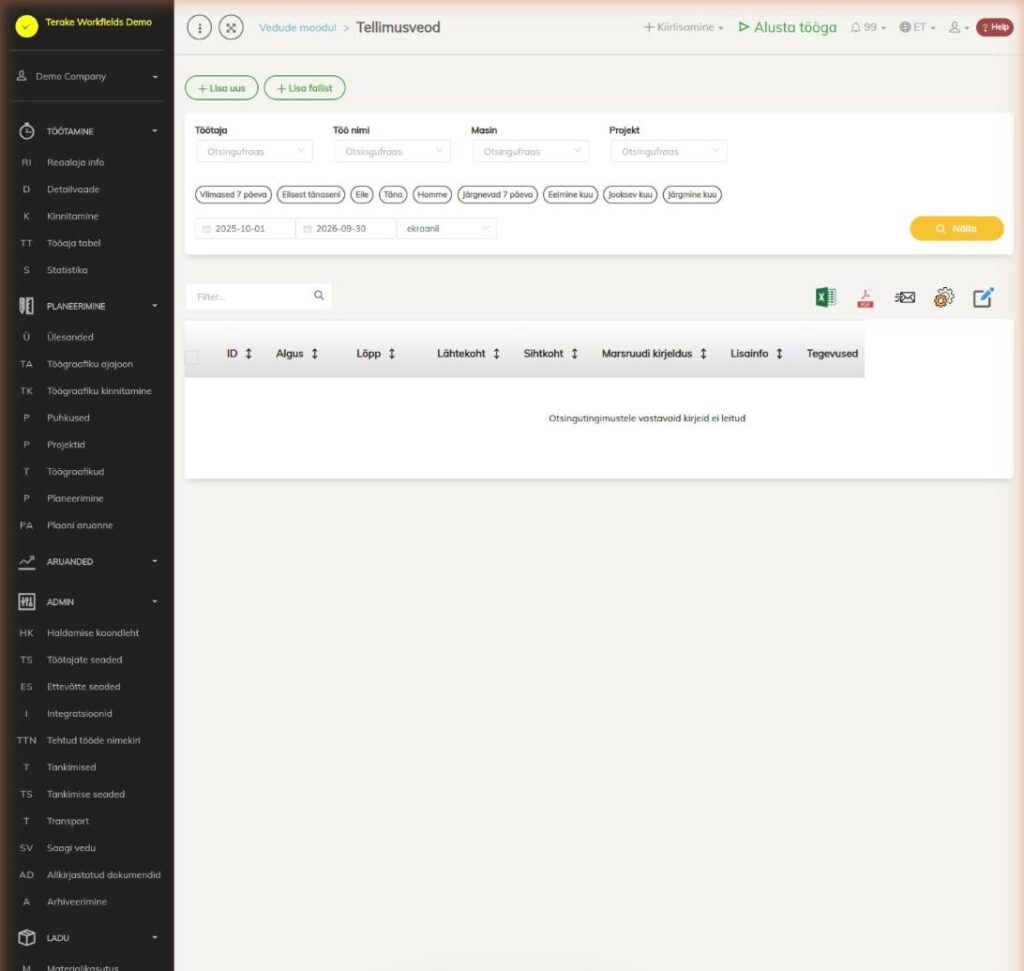Open the Töötaja dropdown
This screenshot has width=1024, height=971.
(x=254, y=151)
